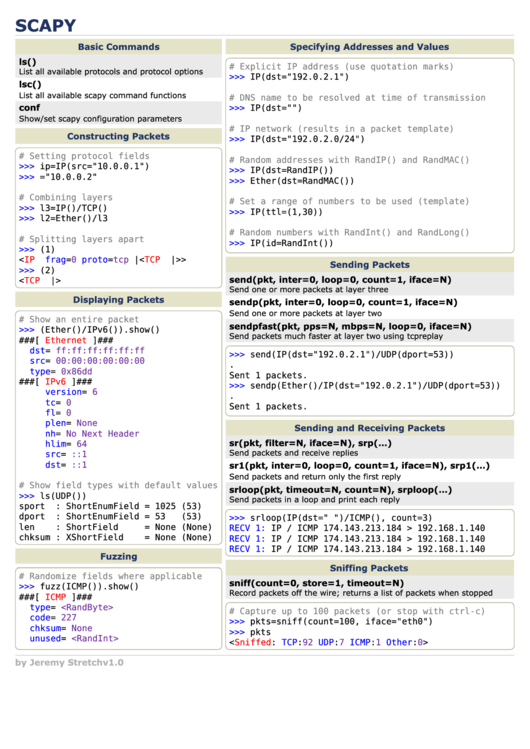This screenshot has height=749, width=530.
Task: Click the IP(dst="192.0.2.1") example line
Action: (289, 77)
